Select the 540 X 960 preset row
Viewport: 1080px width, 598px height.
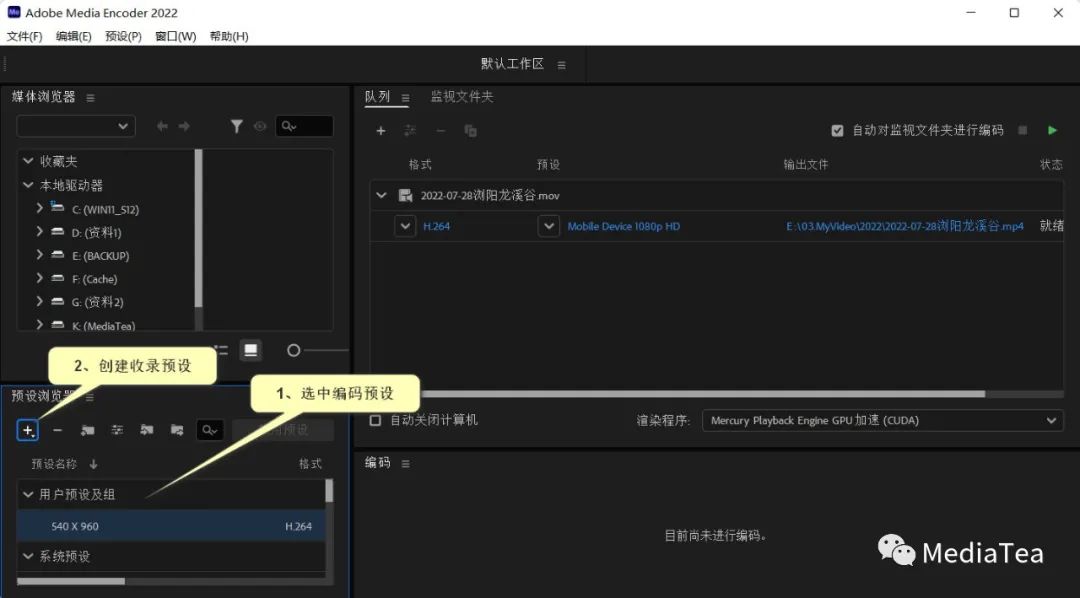pyautogui.click(x=171, y=526)
